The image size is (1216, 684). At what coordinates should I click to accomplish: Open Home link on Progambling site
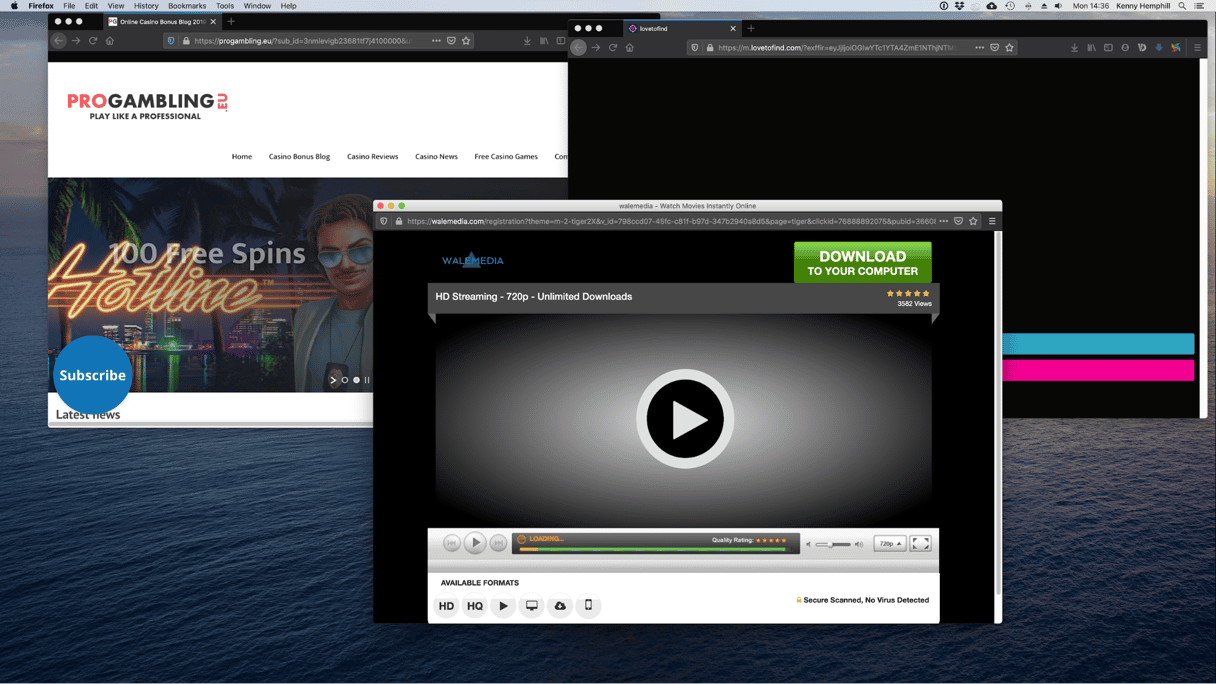(x=242, y=156)
